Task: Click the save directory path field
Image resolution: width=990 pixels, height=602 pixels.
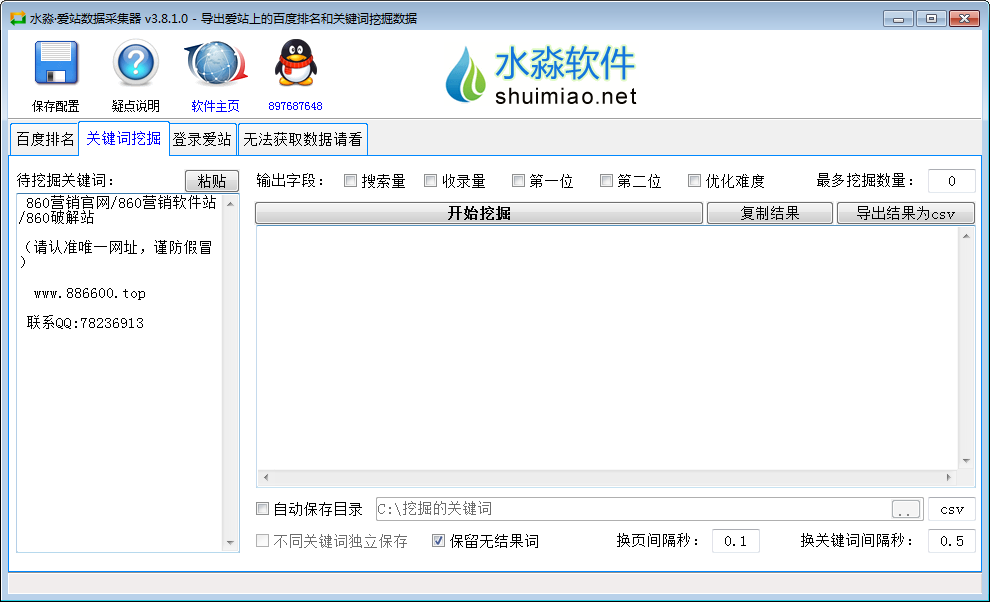Action: point(633,509)
